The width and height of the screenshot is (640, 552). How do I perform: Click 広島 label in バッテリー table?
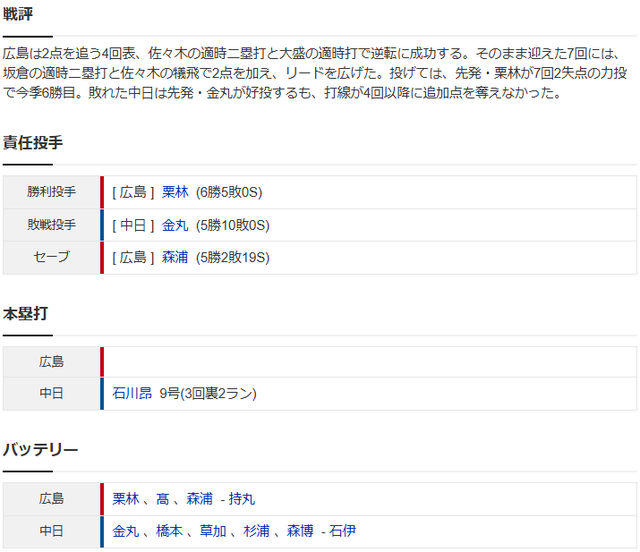click(51, 499)
